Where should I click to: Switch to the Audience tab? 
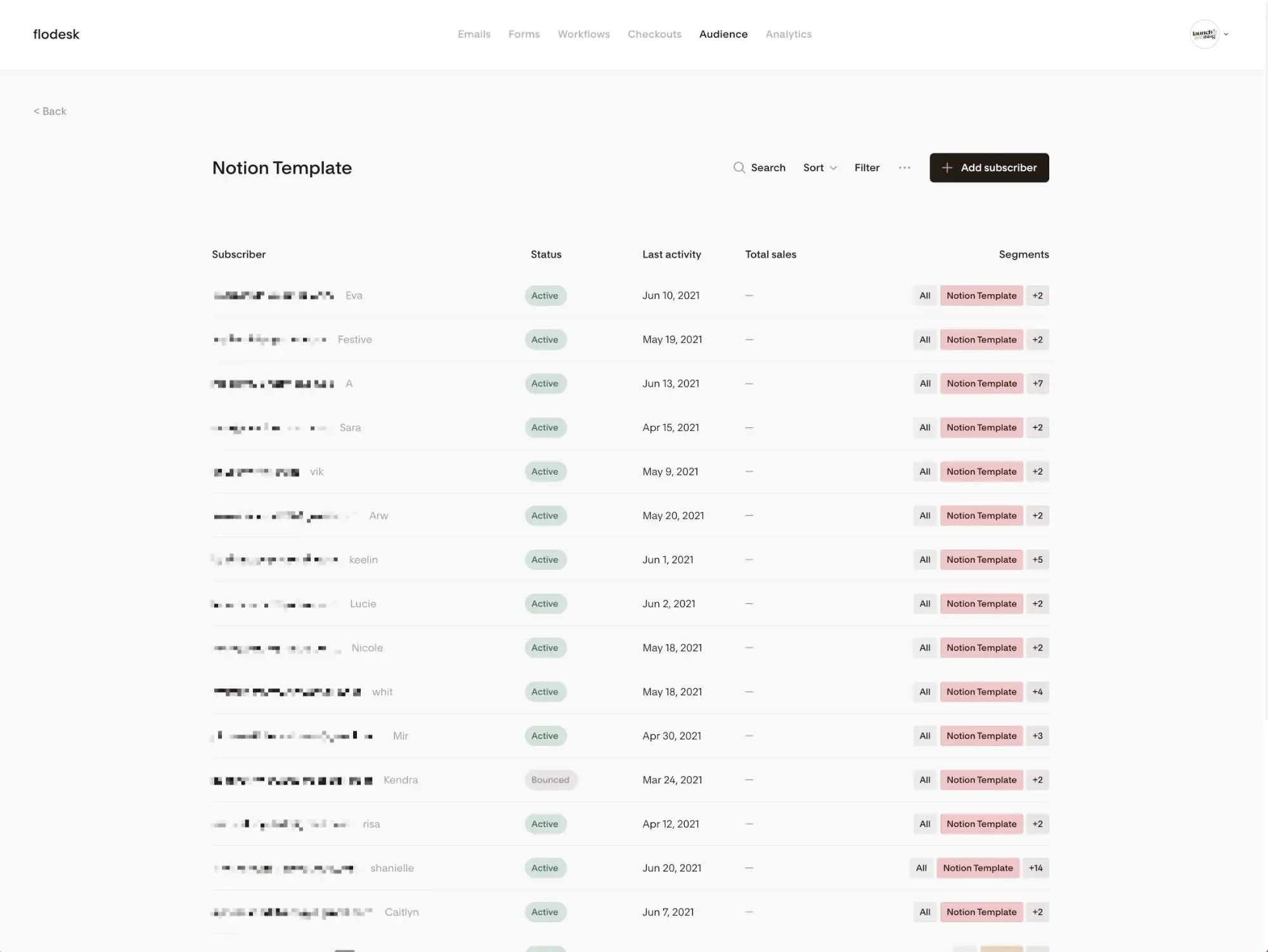pyautogui.click(x=723, y=34)
